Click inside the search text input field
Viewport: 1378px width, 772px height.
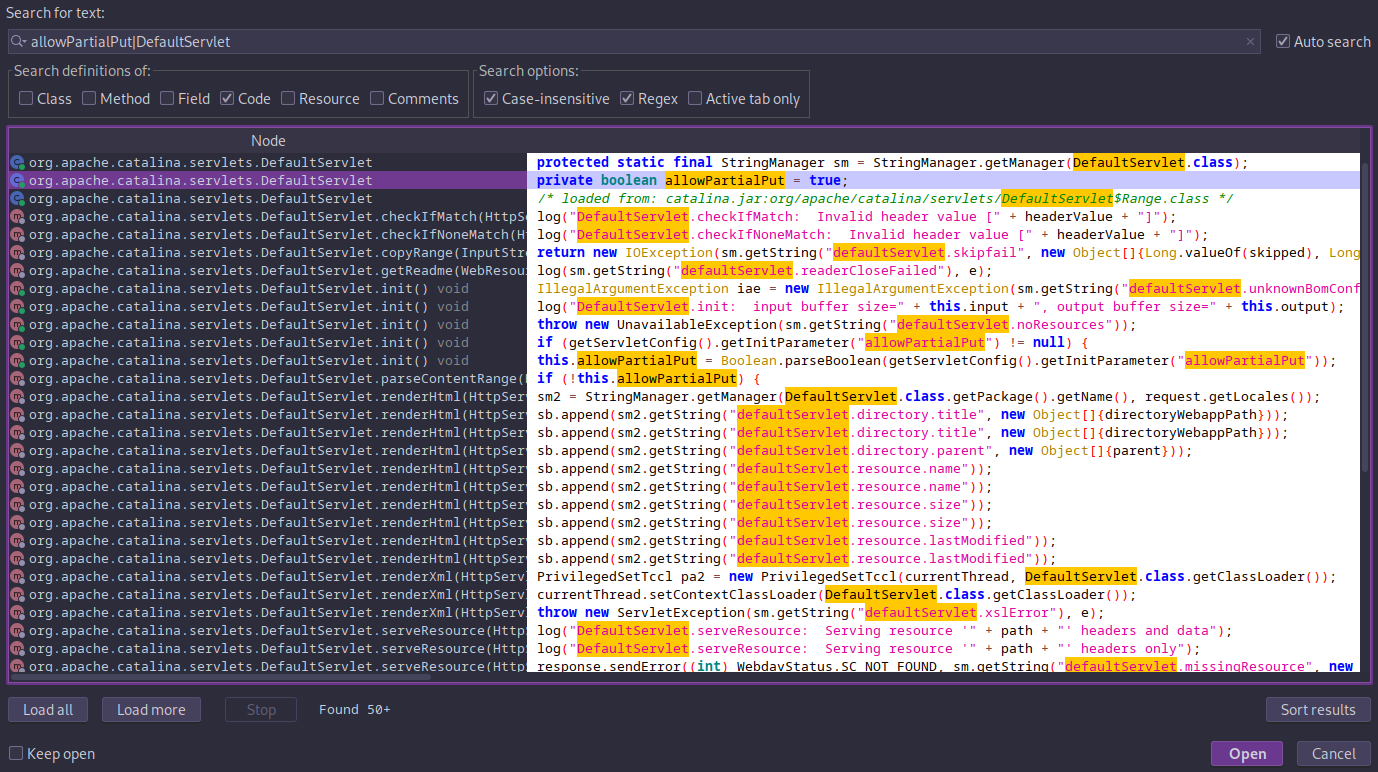pyautogui.click(x=600, y=41)
